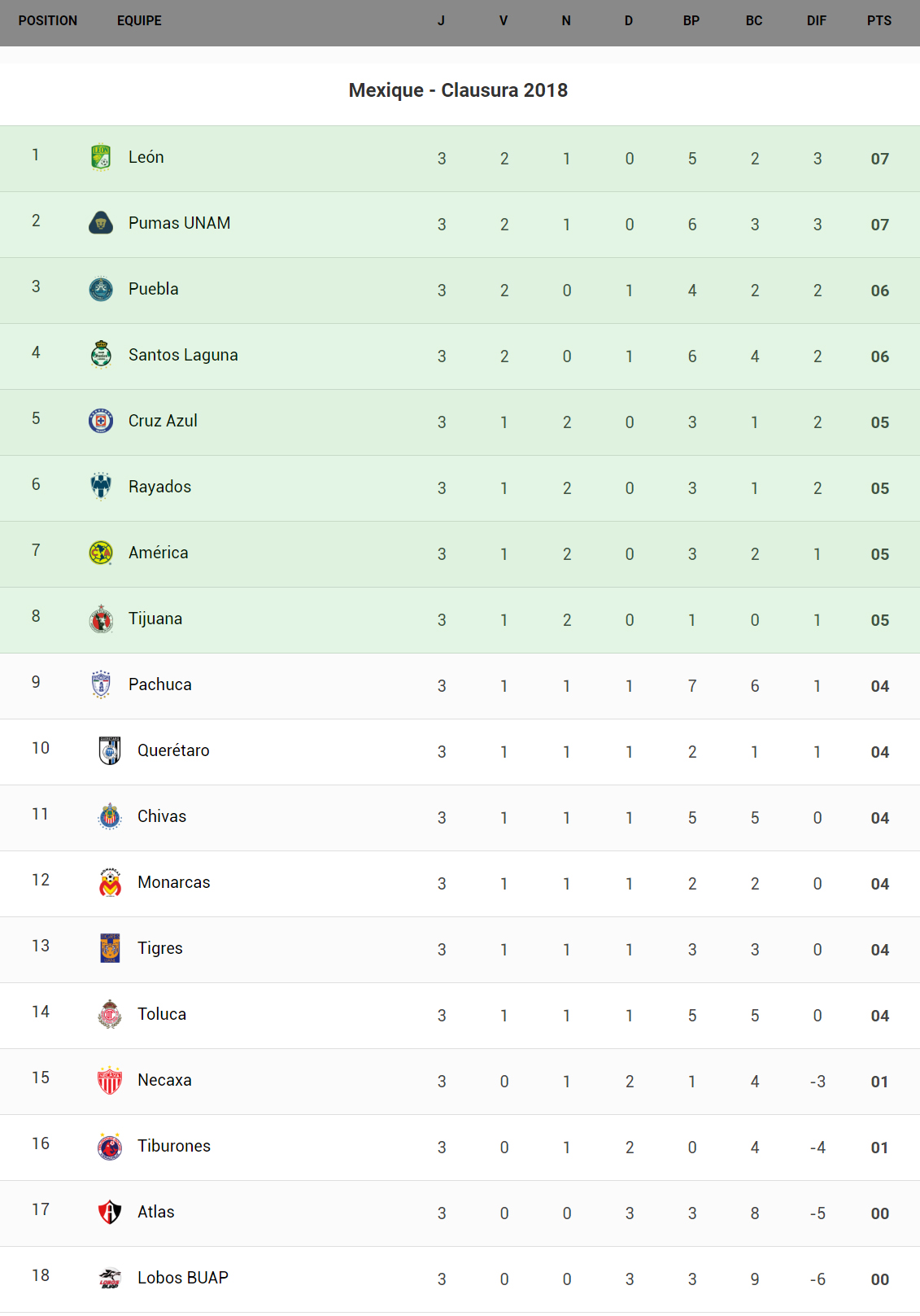The image size is (920, 1316).
Task: Click the PTS column header
Action: pyautogui.click(x=879, y=21)
